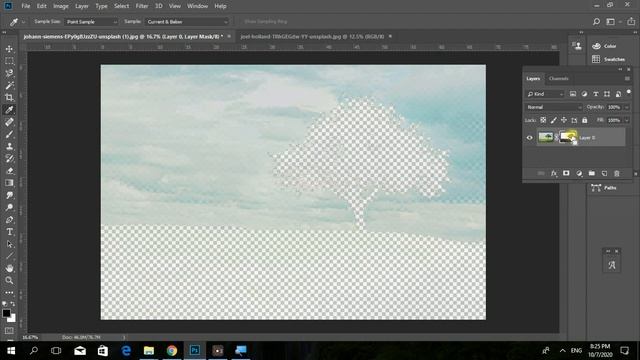Image resolution: width=640 pixels, height=360 pixels.
Task: Click the foreground color swatch
Action: 6,313
